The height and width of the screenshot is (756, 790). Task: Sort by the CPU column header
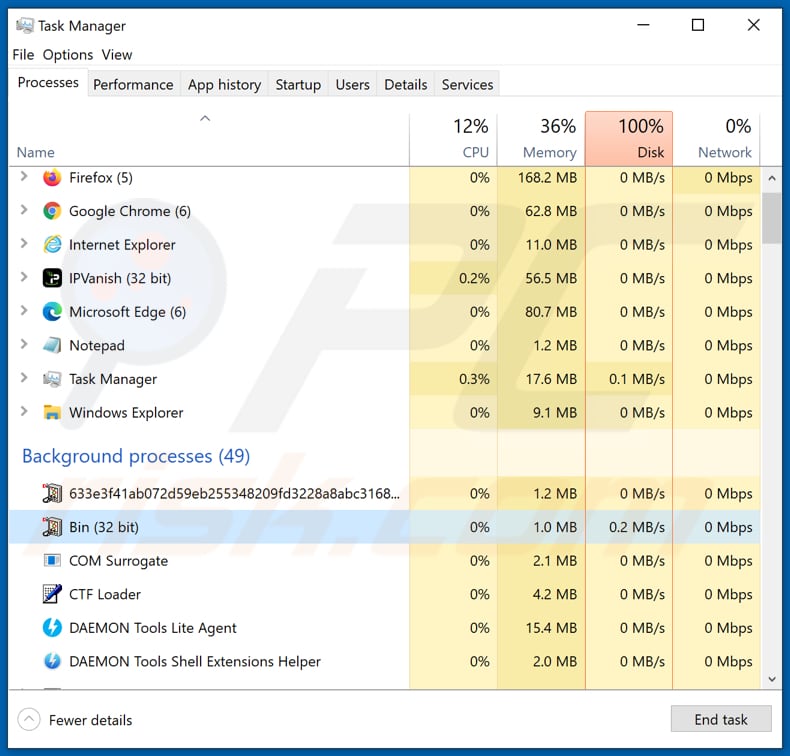[453, 139]
